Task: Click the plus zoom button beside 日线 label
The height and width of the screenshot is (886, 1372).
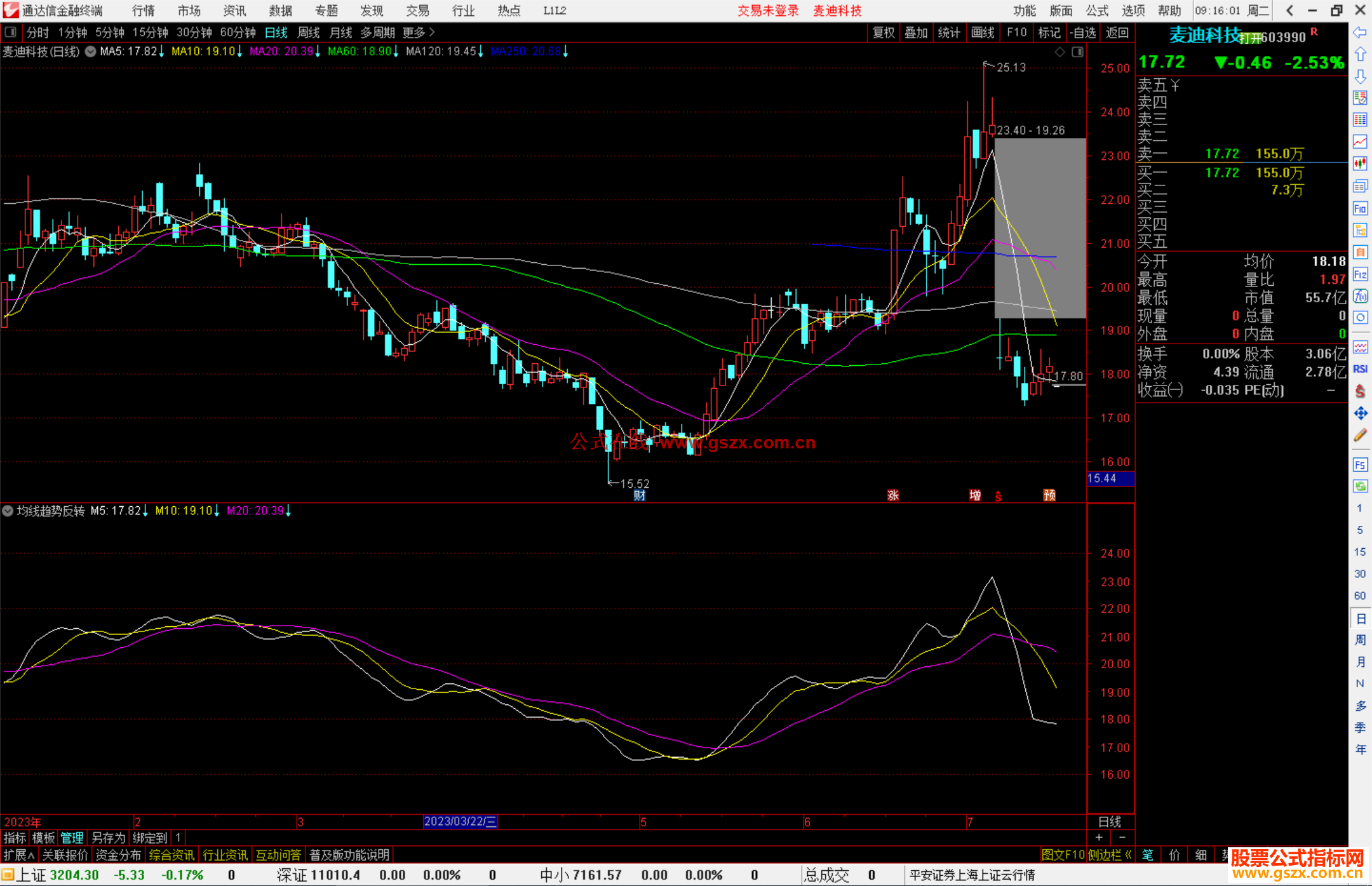Action: click(x=1100, y=838)
